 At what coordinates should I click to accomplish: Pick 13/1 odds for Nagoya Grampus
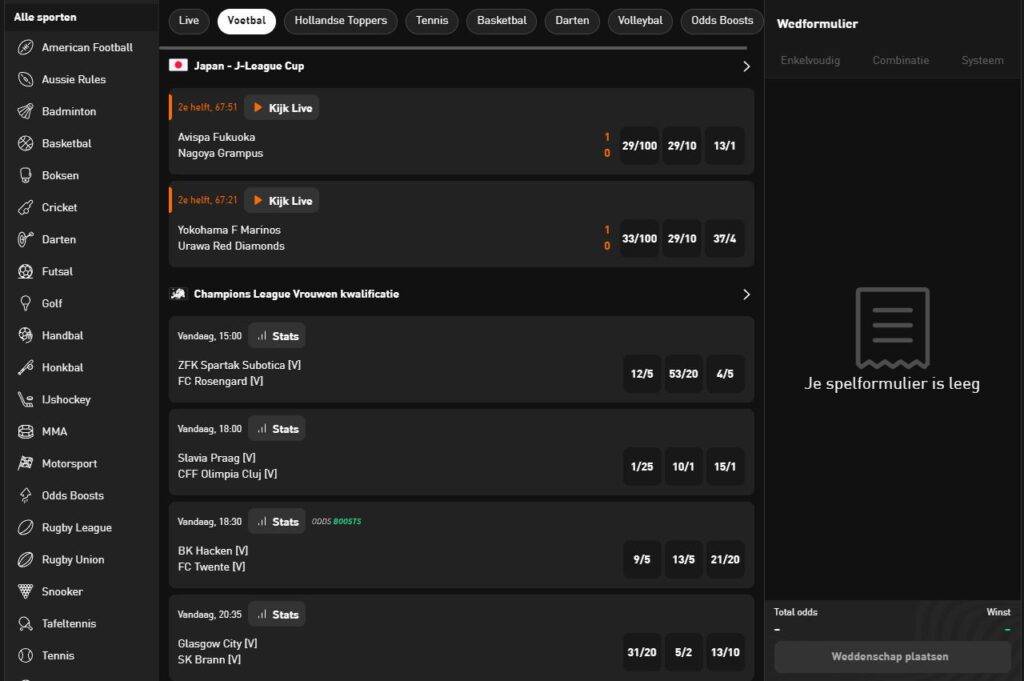[x=724, y=146]
